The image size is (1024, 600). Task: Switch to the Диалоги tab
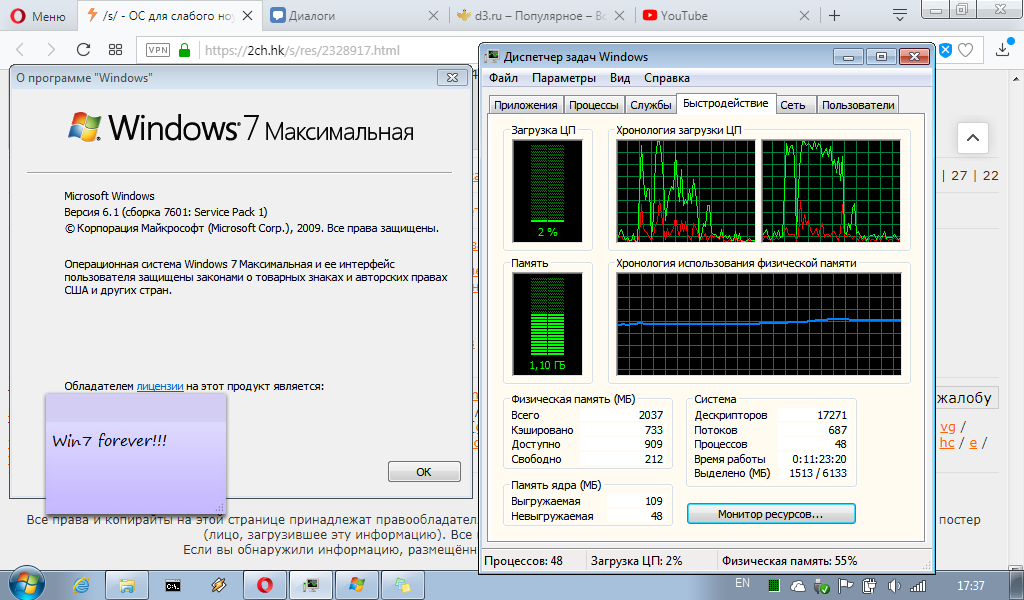click(x=355, y=16)
